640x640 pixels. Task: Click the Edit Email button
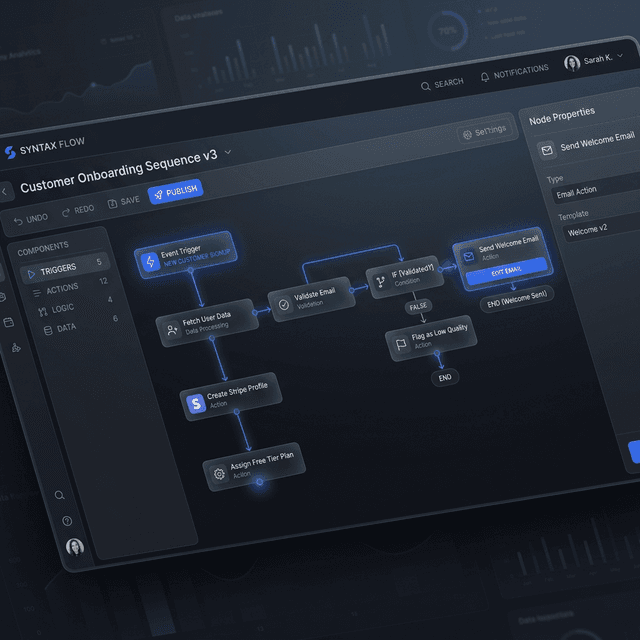pos(506,271)
